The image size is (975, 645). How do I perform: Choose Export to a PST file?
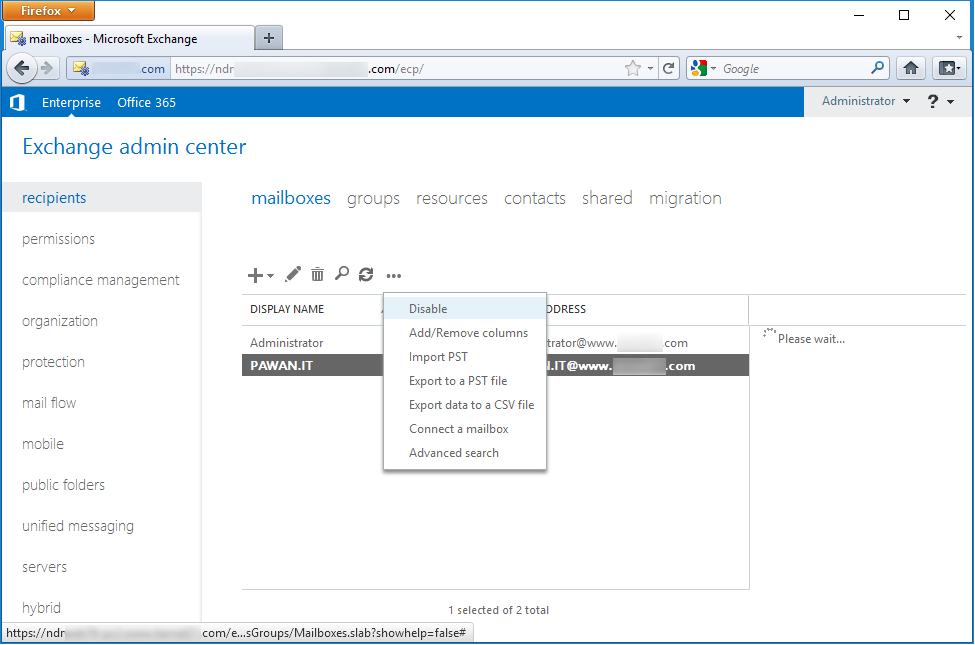point(464,381)
